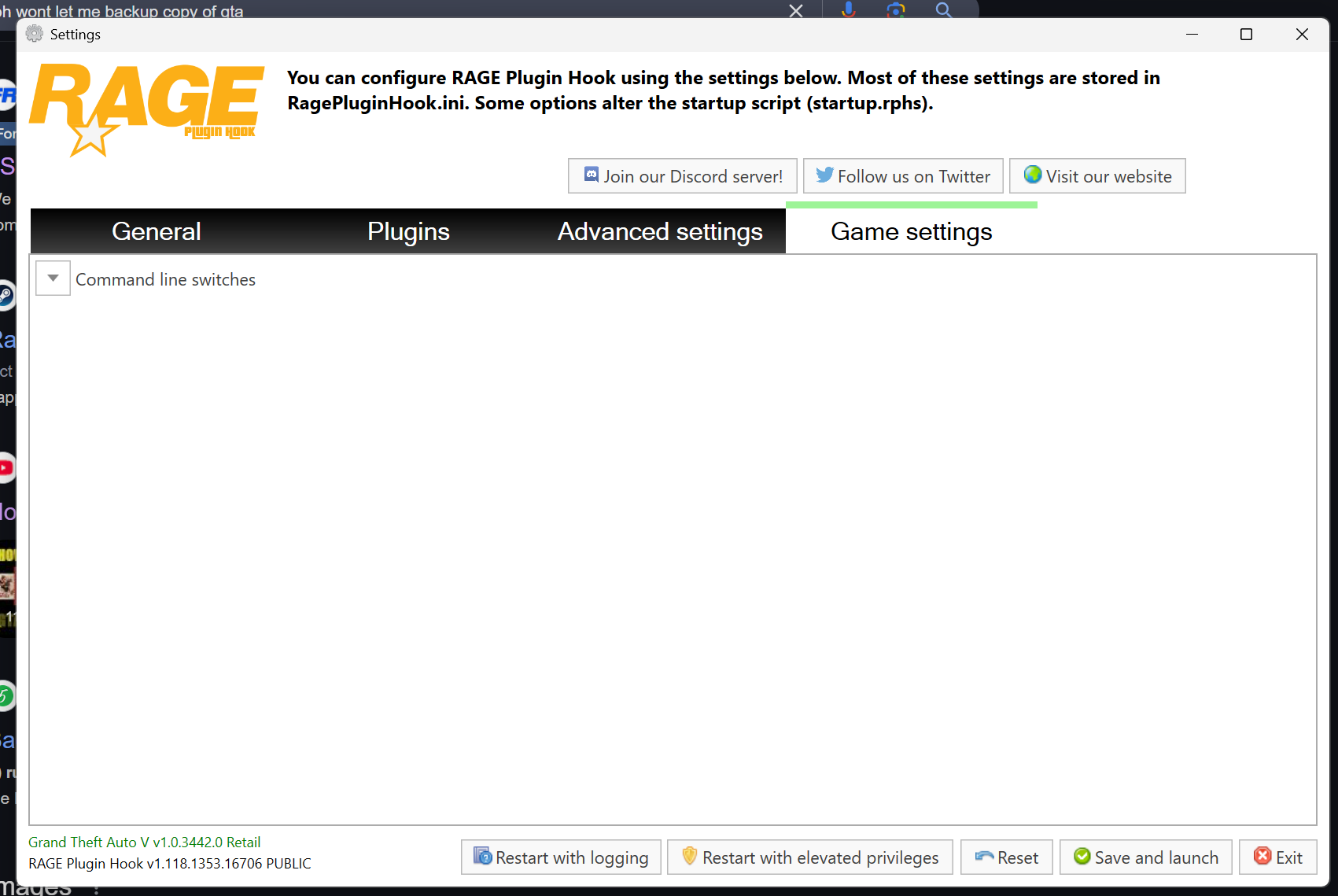This screenshot has height=896, width=1338.
Task: Reset the RAGE Plugin Hook settings
Action: coord(1007,857)
